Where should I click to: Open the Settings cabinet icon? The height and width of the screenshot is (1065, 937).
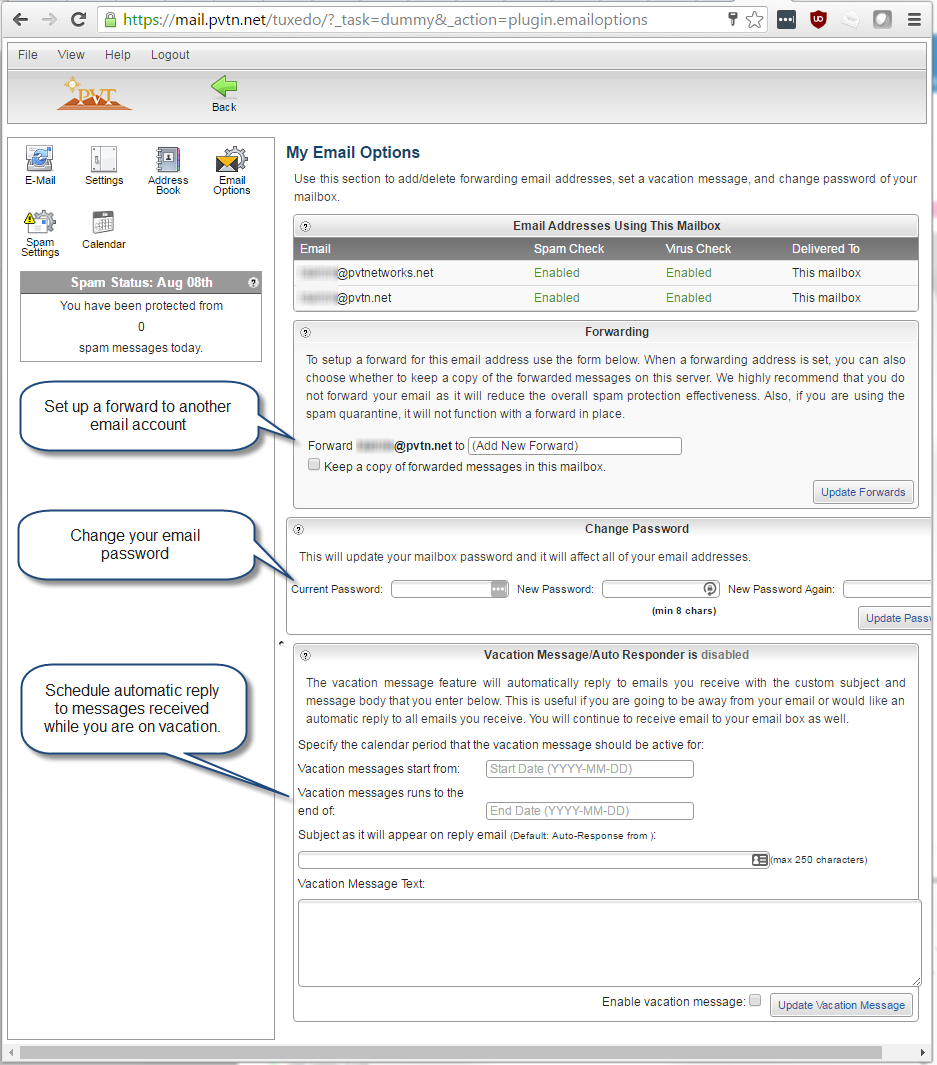104,165
